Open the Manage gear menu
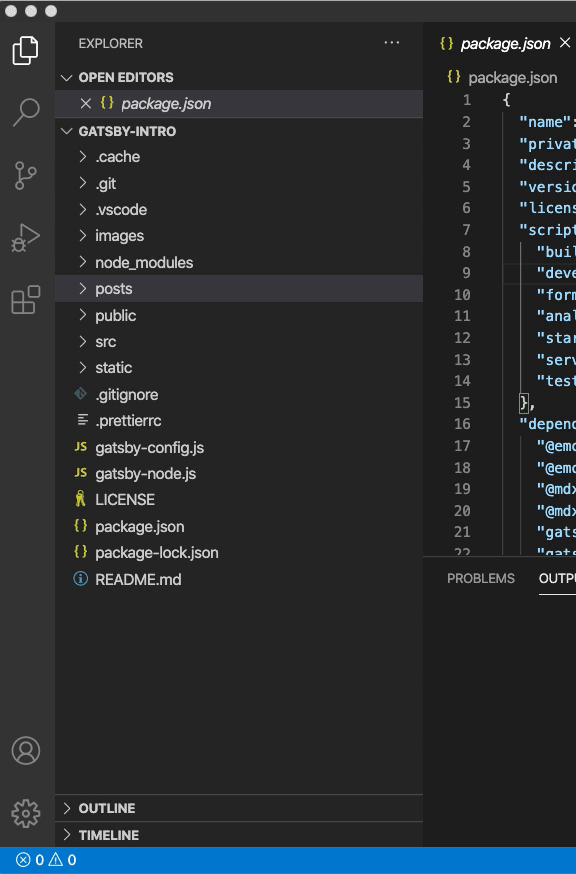This screenshot has height=874, width=576. coord(26,814)
